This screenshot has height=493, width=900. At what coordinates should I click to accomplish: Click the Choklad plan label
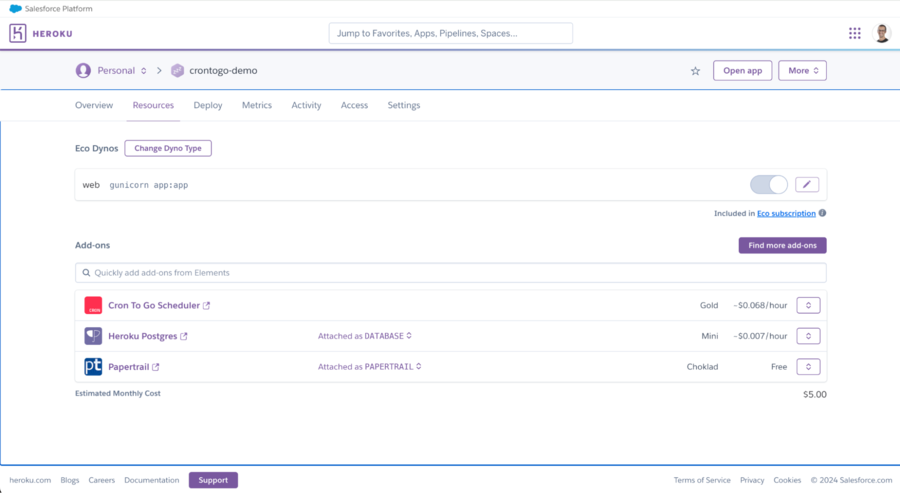[x=703, y=366]
